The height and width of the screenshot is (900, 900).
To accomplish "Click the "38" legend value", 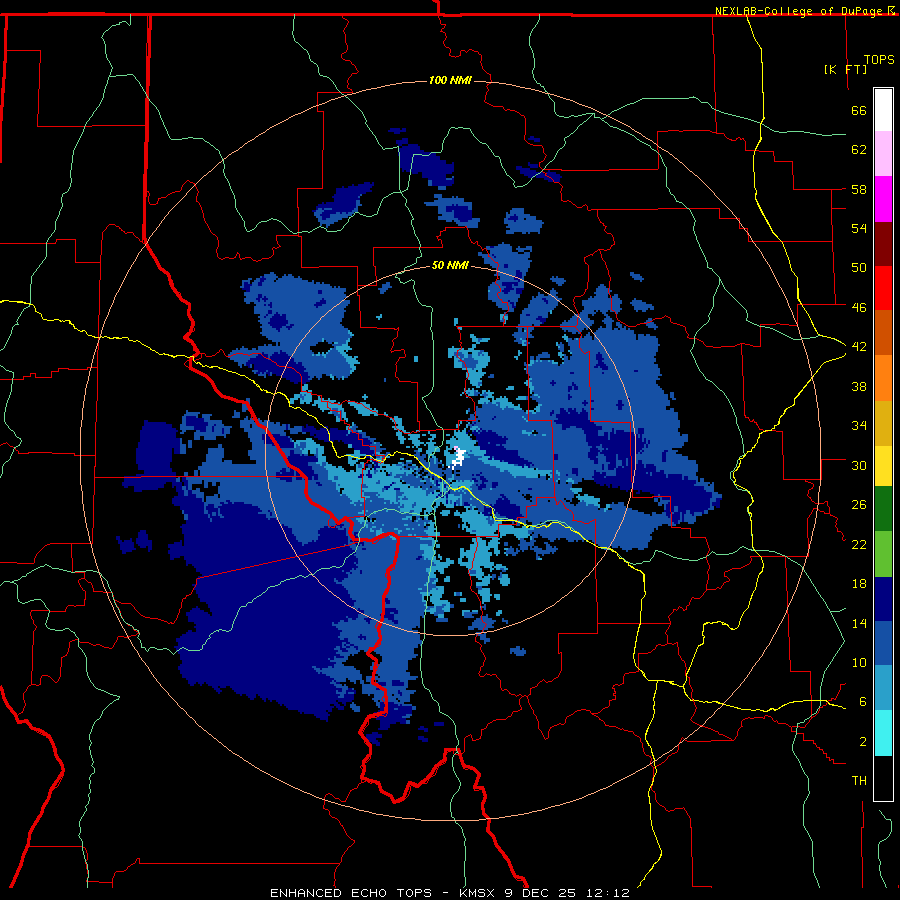I will pyautogui.click(x=858, y=386).
